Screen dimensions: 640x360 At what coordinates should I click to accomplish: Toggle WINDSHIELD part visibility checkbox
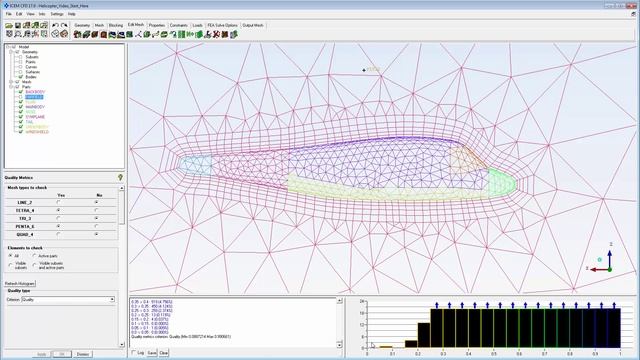[20, 132]
